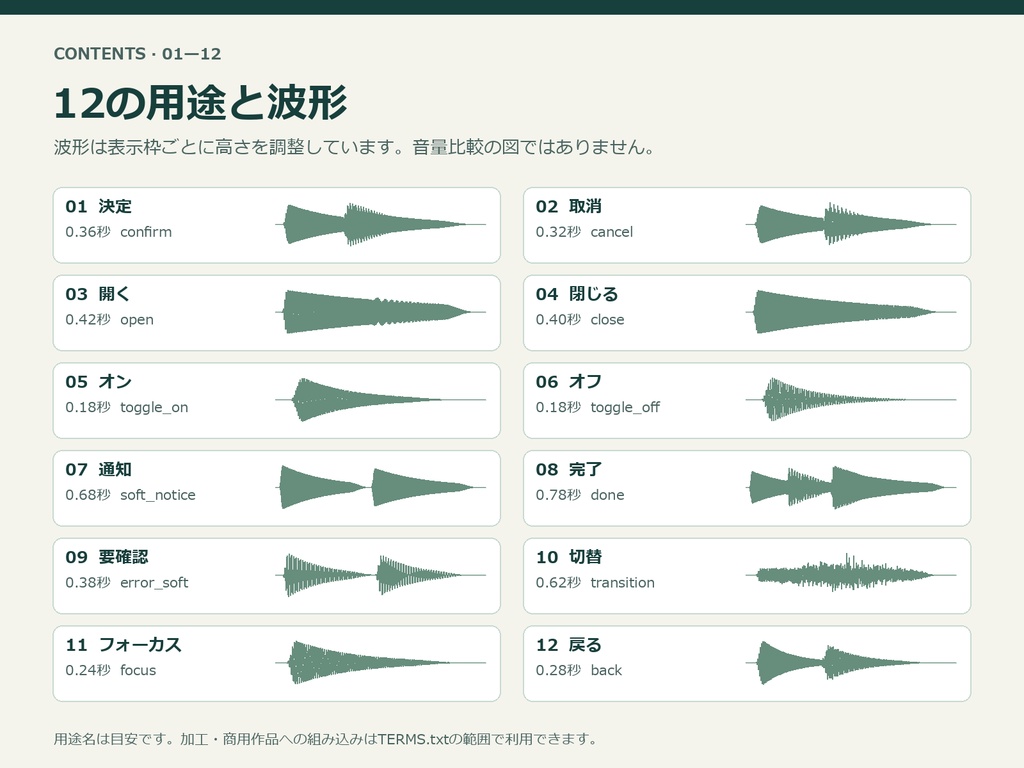Select the title "11 フォーカス"
Viewport: 1024px width, 768px height.
click(123, 645)
